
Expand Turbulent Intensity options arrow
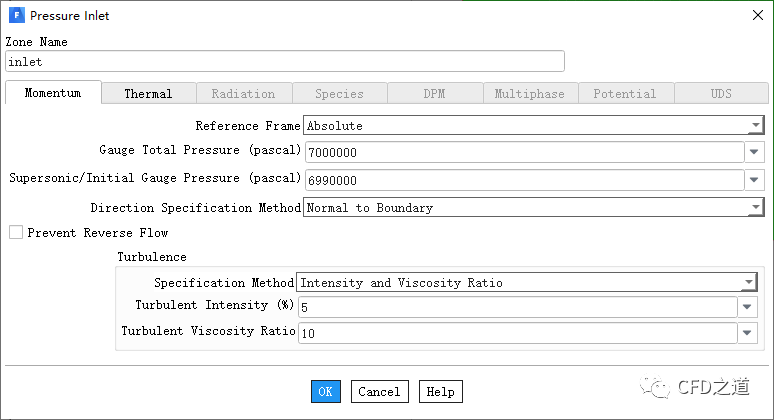pyautogui.click(x=748, y=308)
